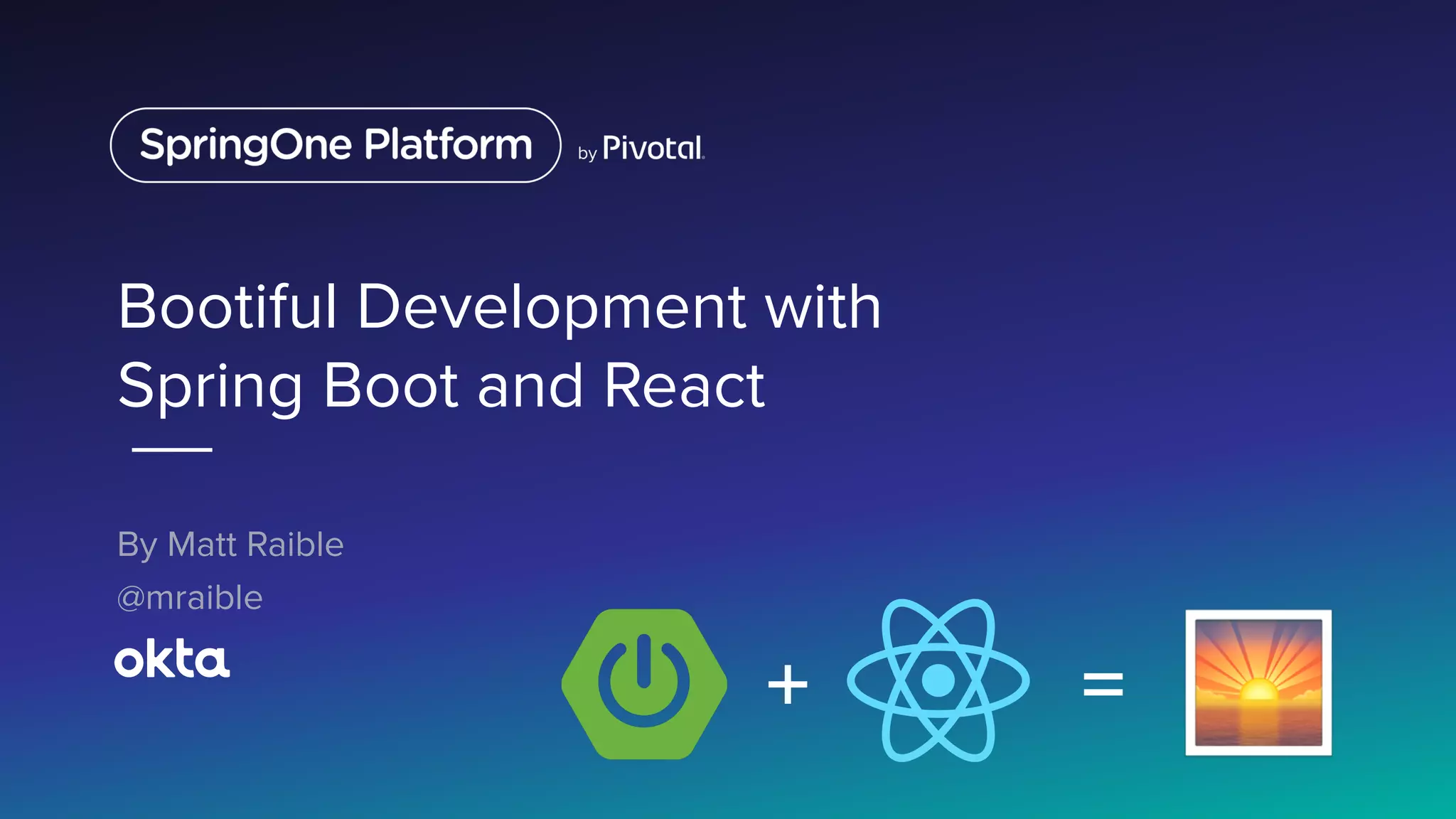The width and height of the screenshot is (1456, 819).
Task: Click the center nucleus of React logo
Action: [x=938, y=680]
